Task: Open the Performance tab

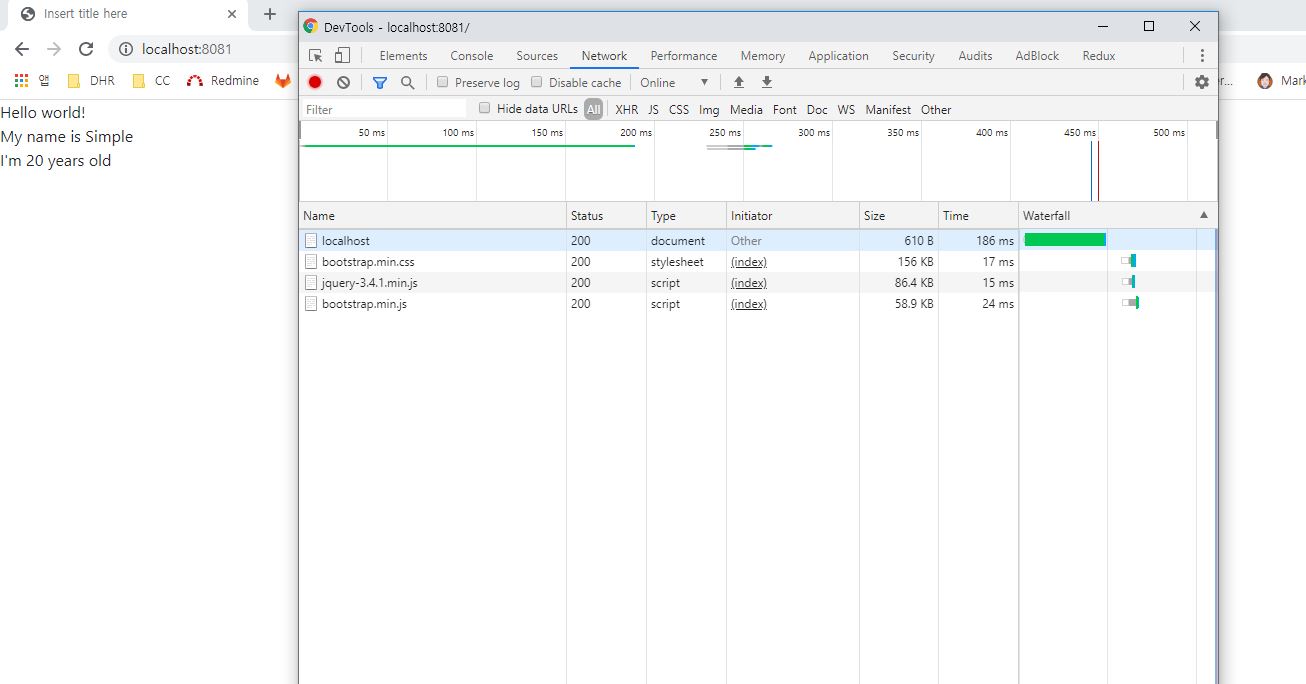Action: [684, 56]
